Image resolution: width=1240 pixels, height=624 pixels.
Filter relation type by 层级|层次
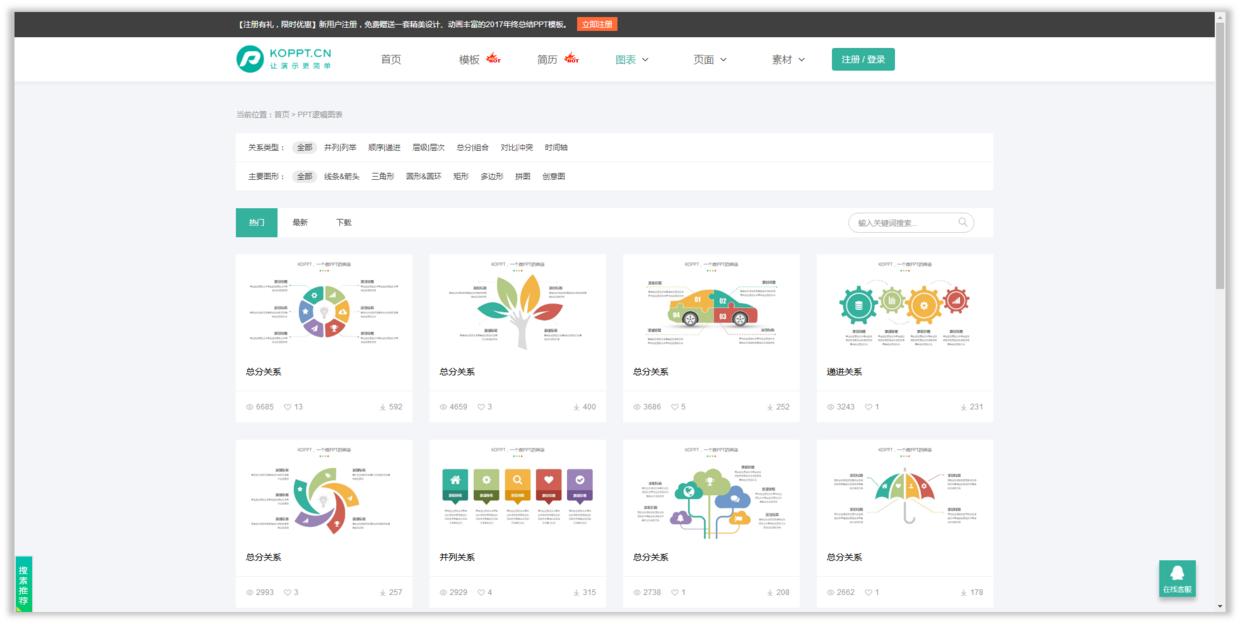tap(428, 147)
